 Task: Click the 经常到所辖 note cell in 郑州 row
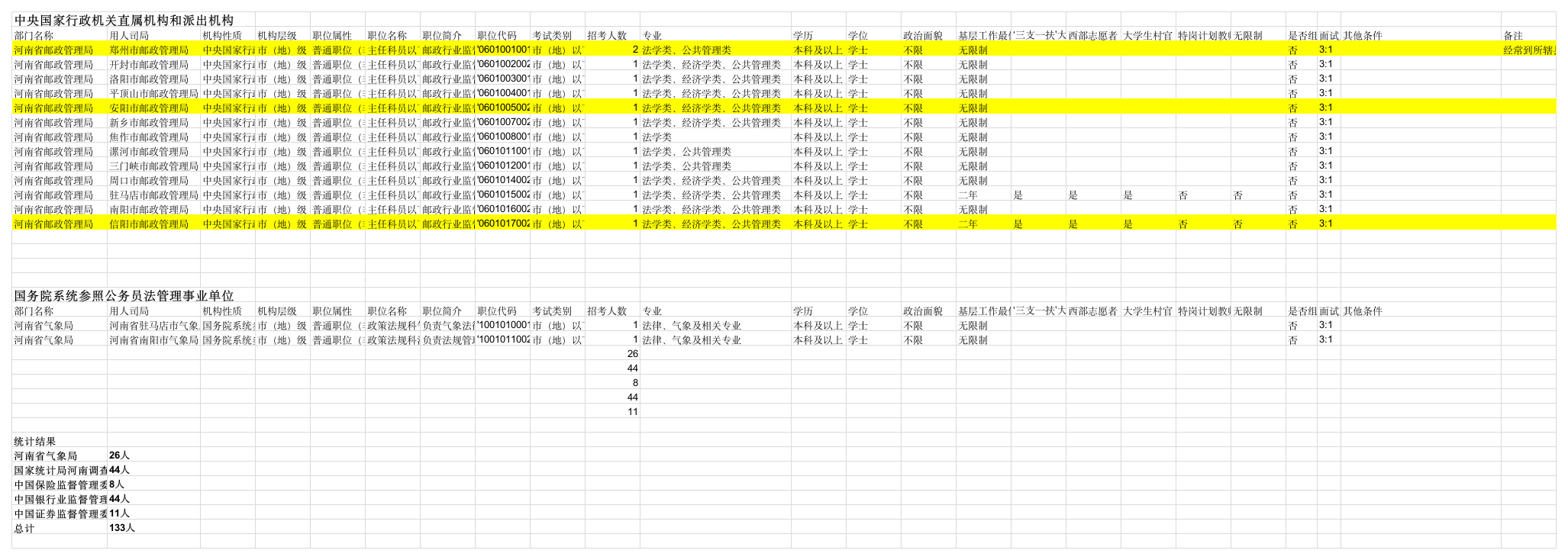tap(1528, 50)
